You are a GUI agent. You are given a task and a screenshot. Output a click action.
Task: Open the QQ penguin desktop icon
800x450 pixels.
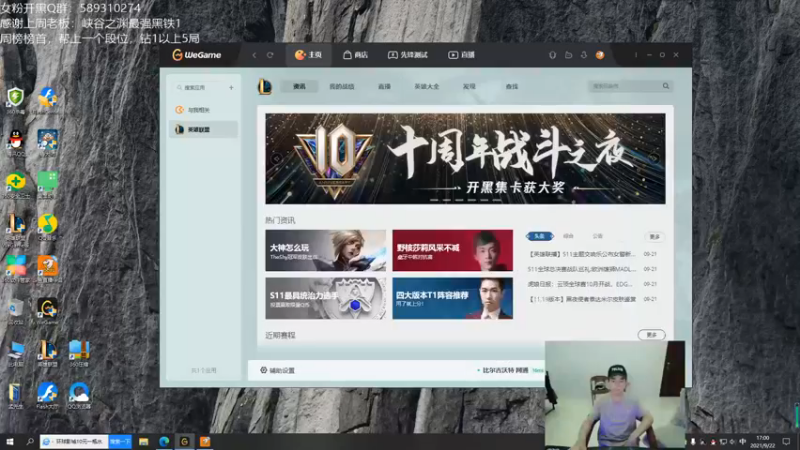pyautogui.click(x=16, y=142)
